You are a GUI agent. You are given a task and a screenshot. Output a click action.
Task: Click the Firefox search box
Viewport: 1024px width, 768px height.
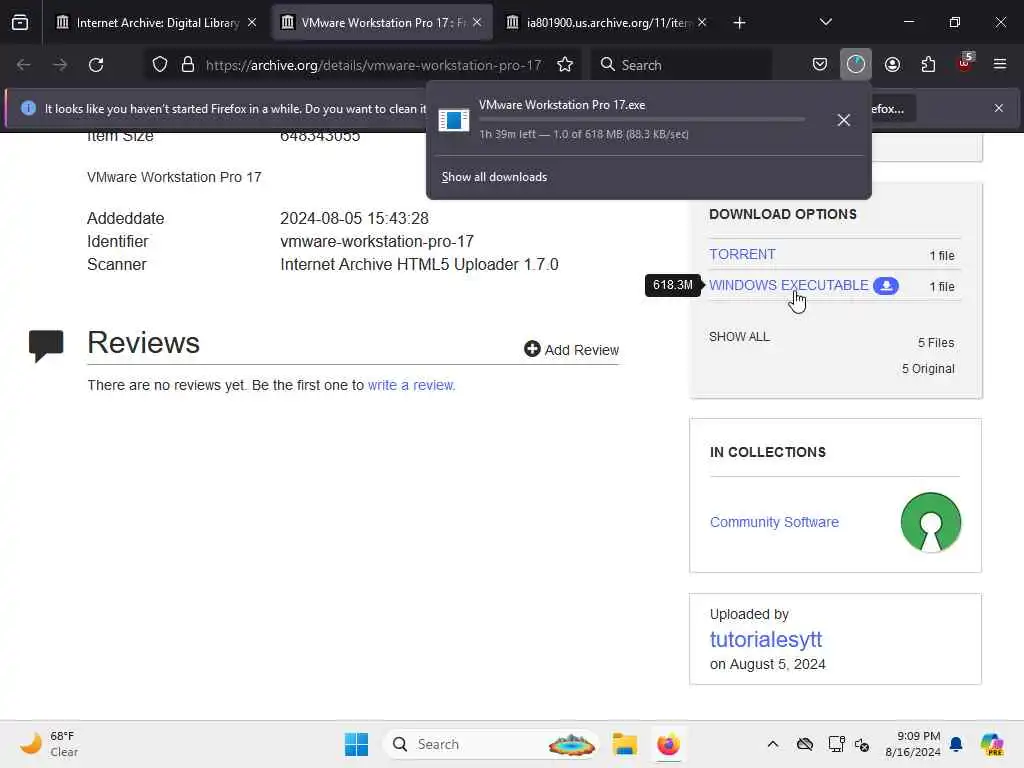tap(682, 65)
